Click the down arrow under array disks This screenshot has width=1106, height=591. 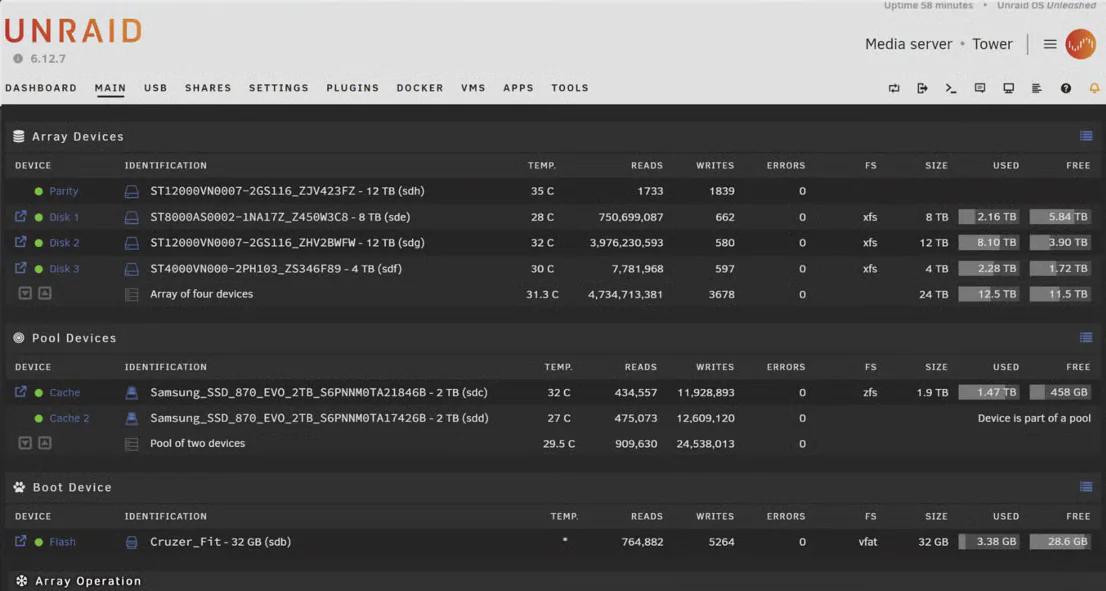pos(25,293)
